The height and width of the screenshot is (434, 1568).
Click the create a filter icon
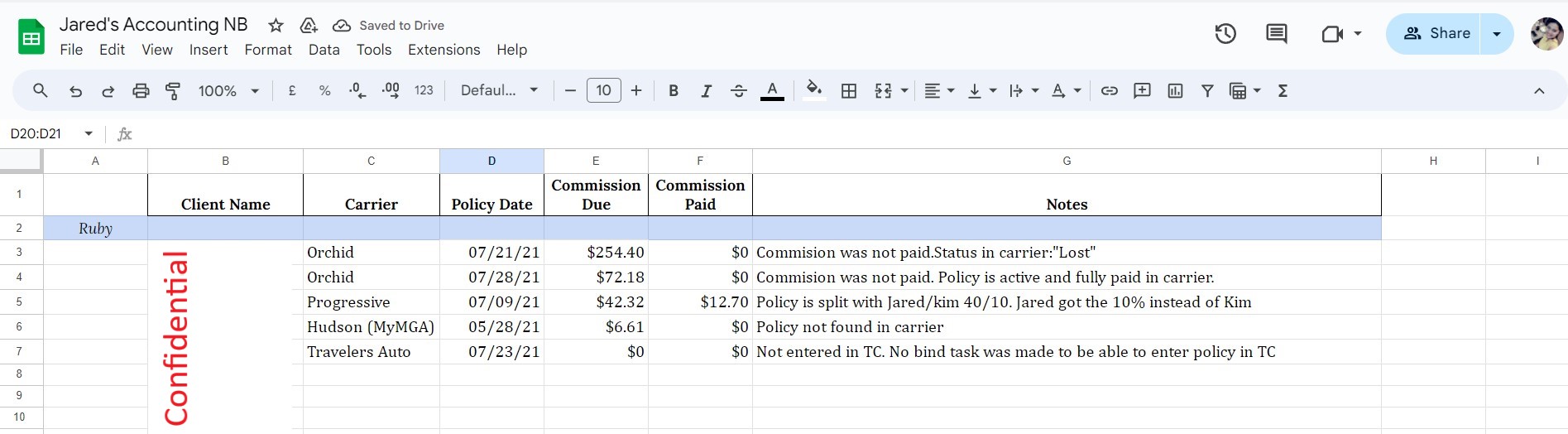point(1207,91)
